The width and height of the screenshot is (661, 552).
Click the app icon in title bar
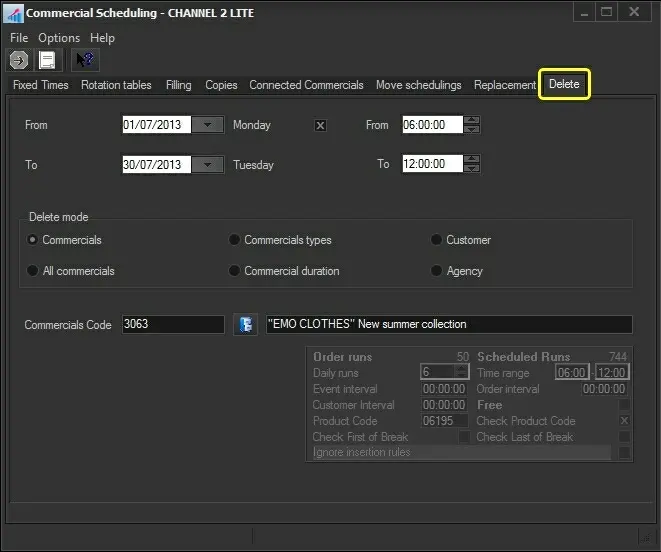(x=13, y=13)
